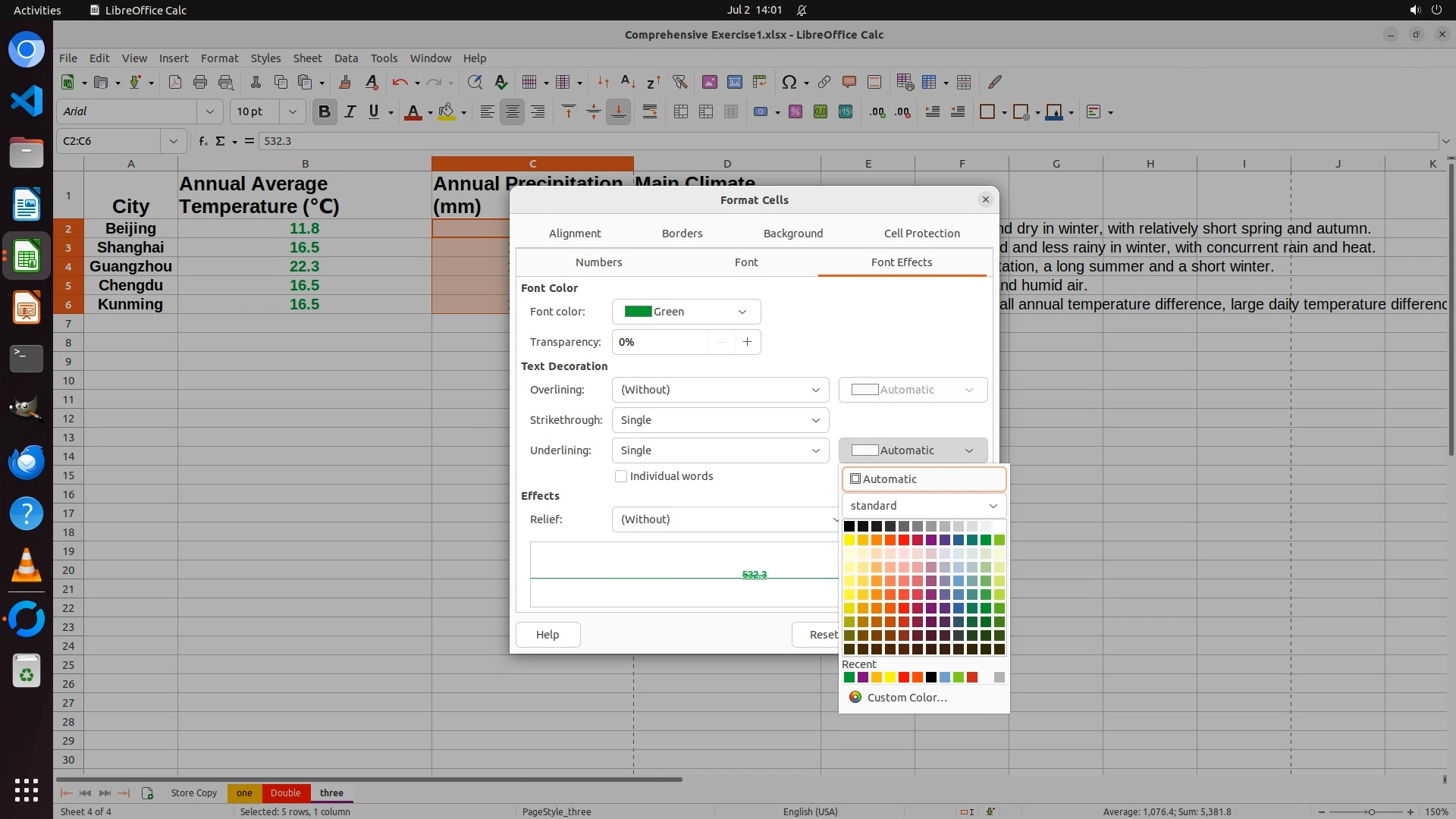Open the Strikethrough Single dropdown

pos(720,420)
